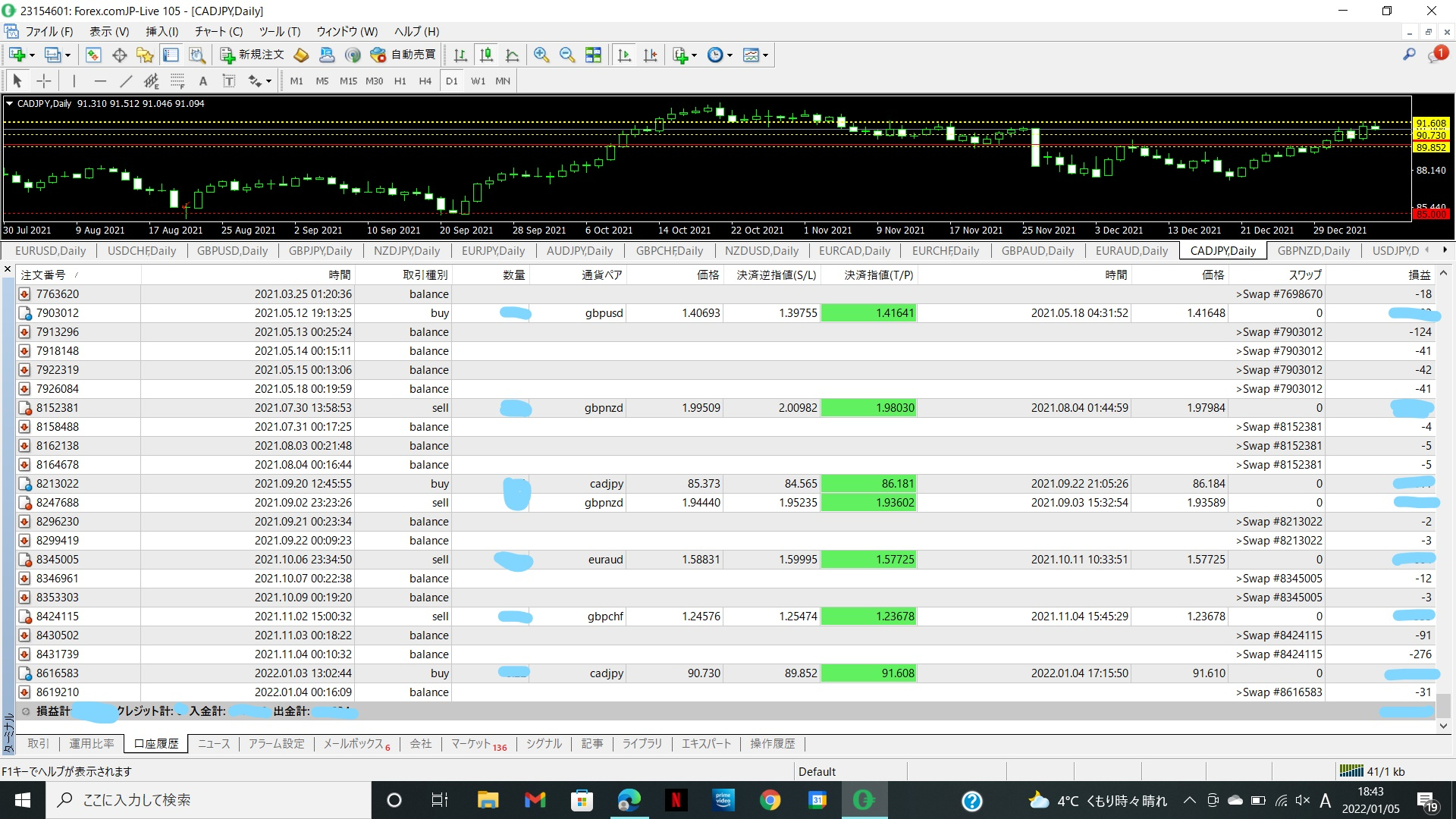Open Netflix from the taskbar
This screenshot has height=819, width=1456.
click(x=675, y=800)
